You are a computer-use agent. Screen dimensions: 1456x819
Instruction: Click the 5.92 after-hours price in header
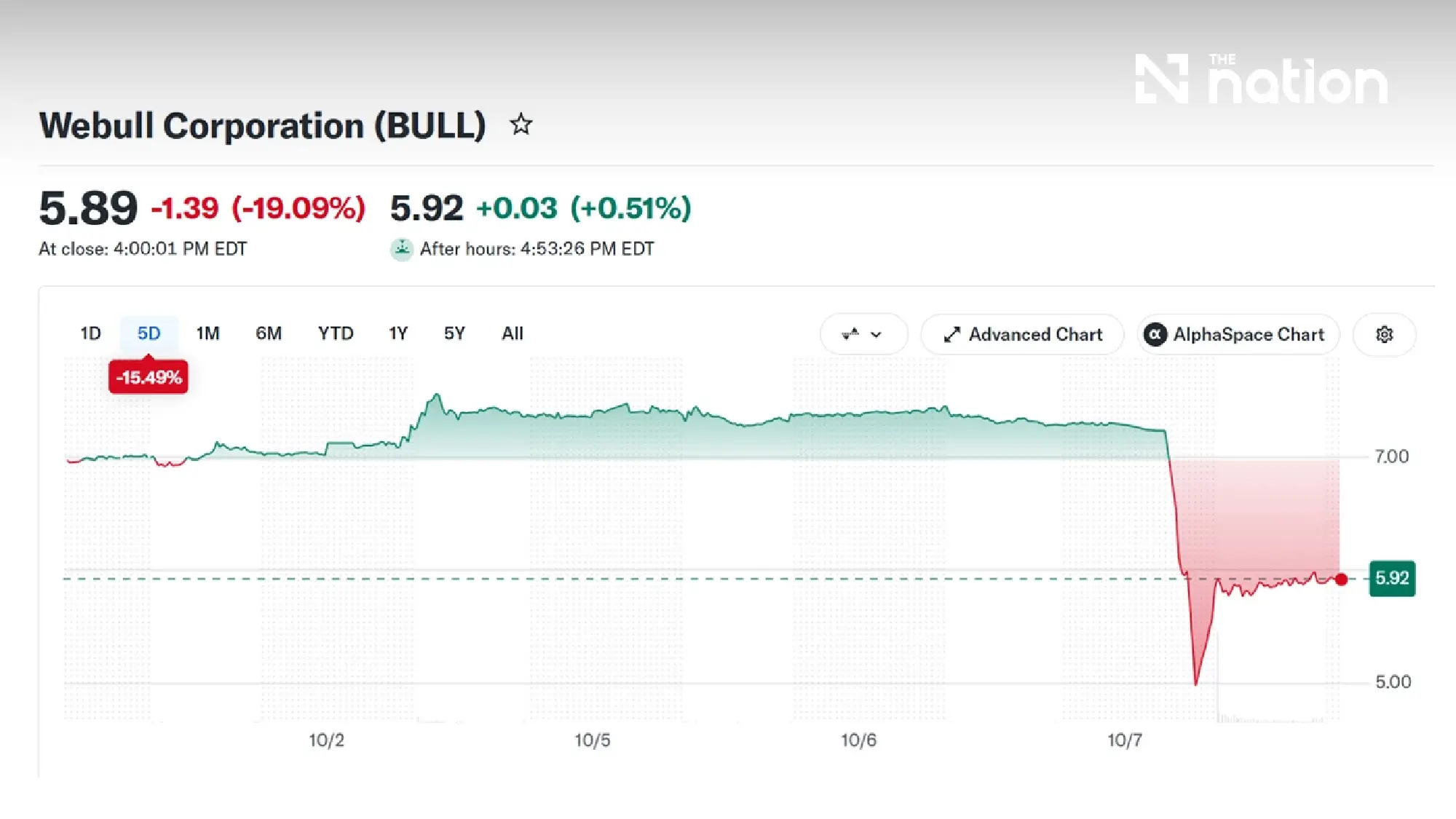(427, 208)
